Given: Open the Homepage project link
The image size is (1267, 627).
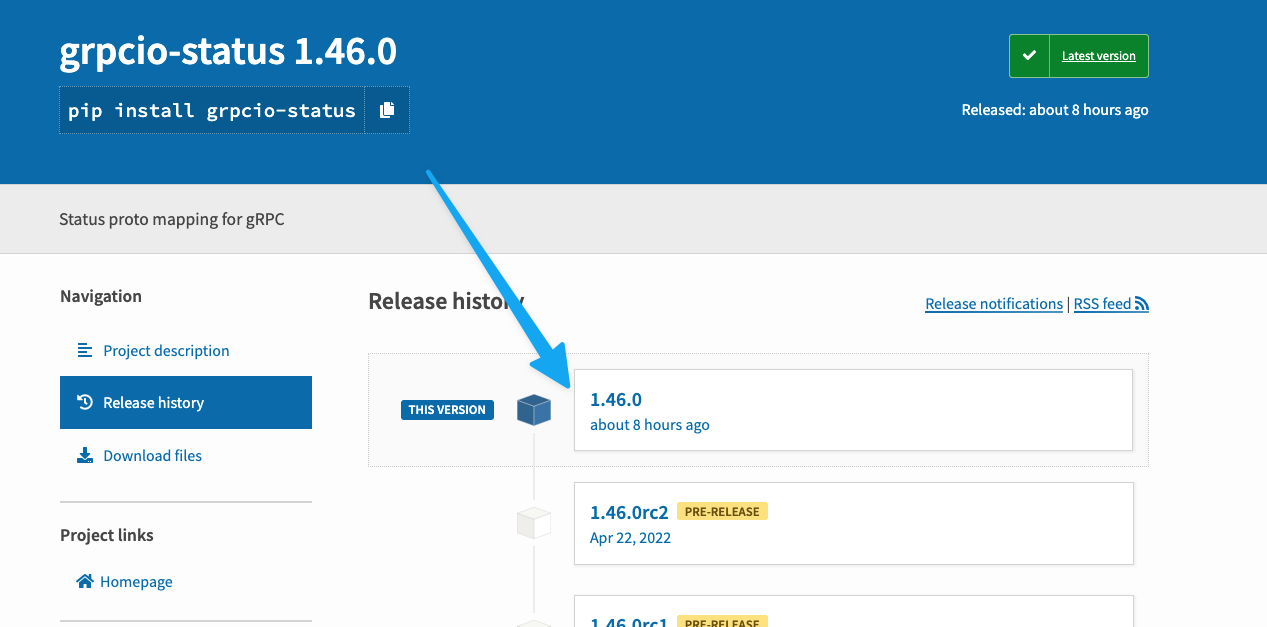Looking at the screenshot, I should [136, 581].
